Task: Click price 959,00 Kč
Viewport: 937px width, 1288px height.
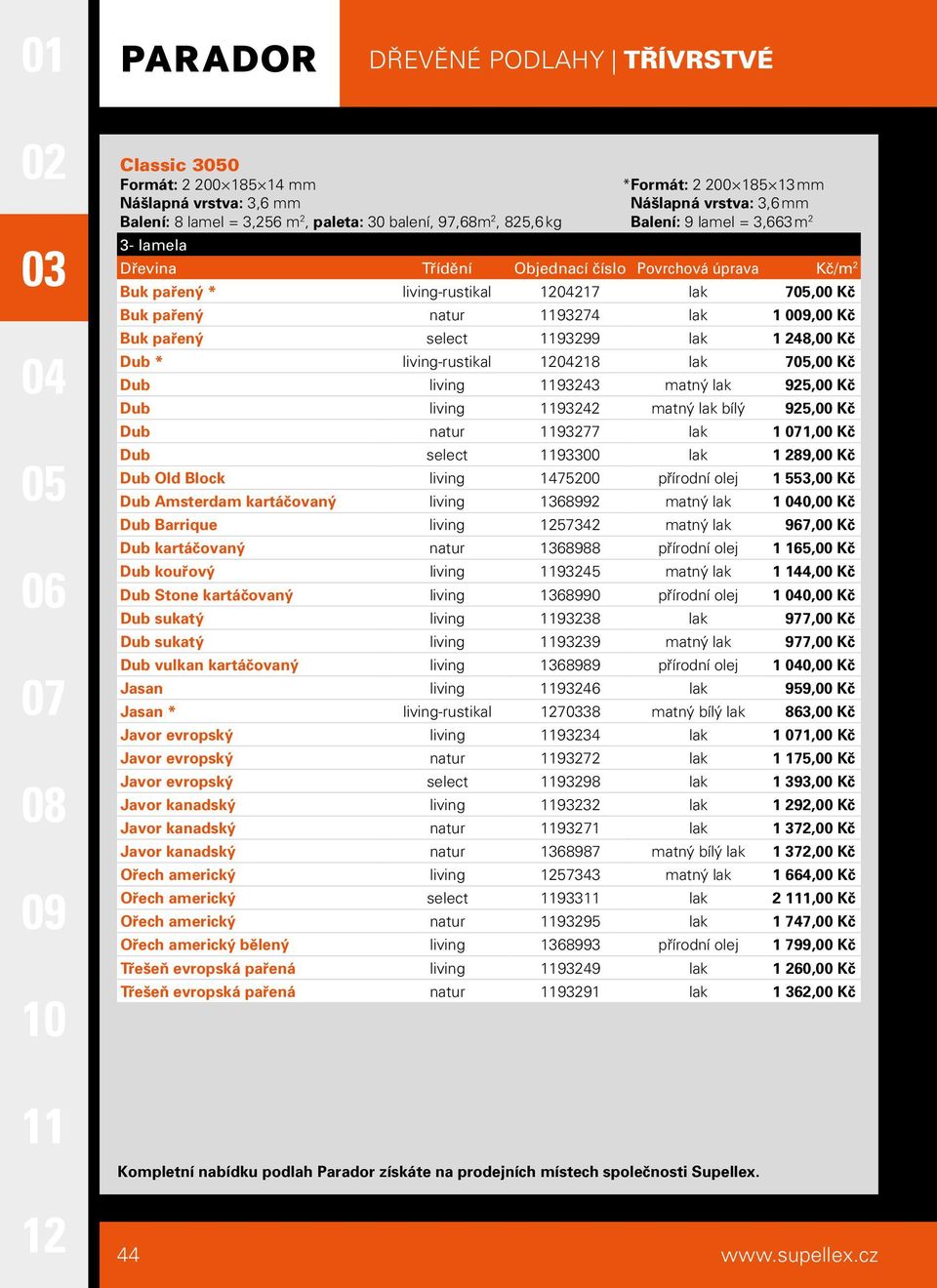Action: click(820, 689)
